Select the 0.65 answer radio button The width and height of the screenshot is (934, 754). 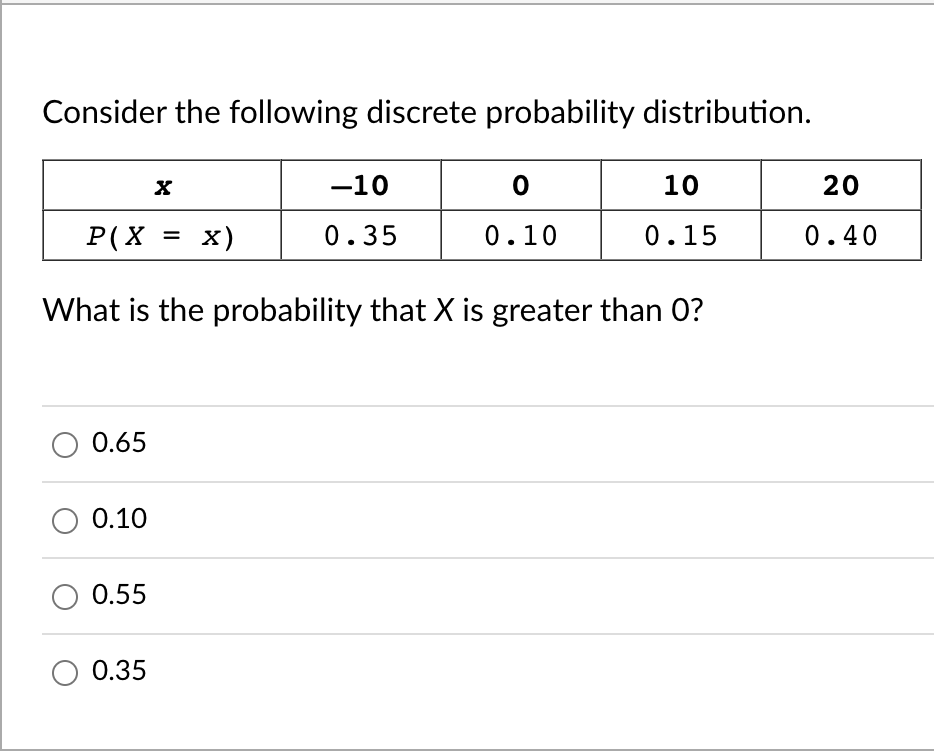click(66, 443)
